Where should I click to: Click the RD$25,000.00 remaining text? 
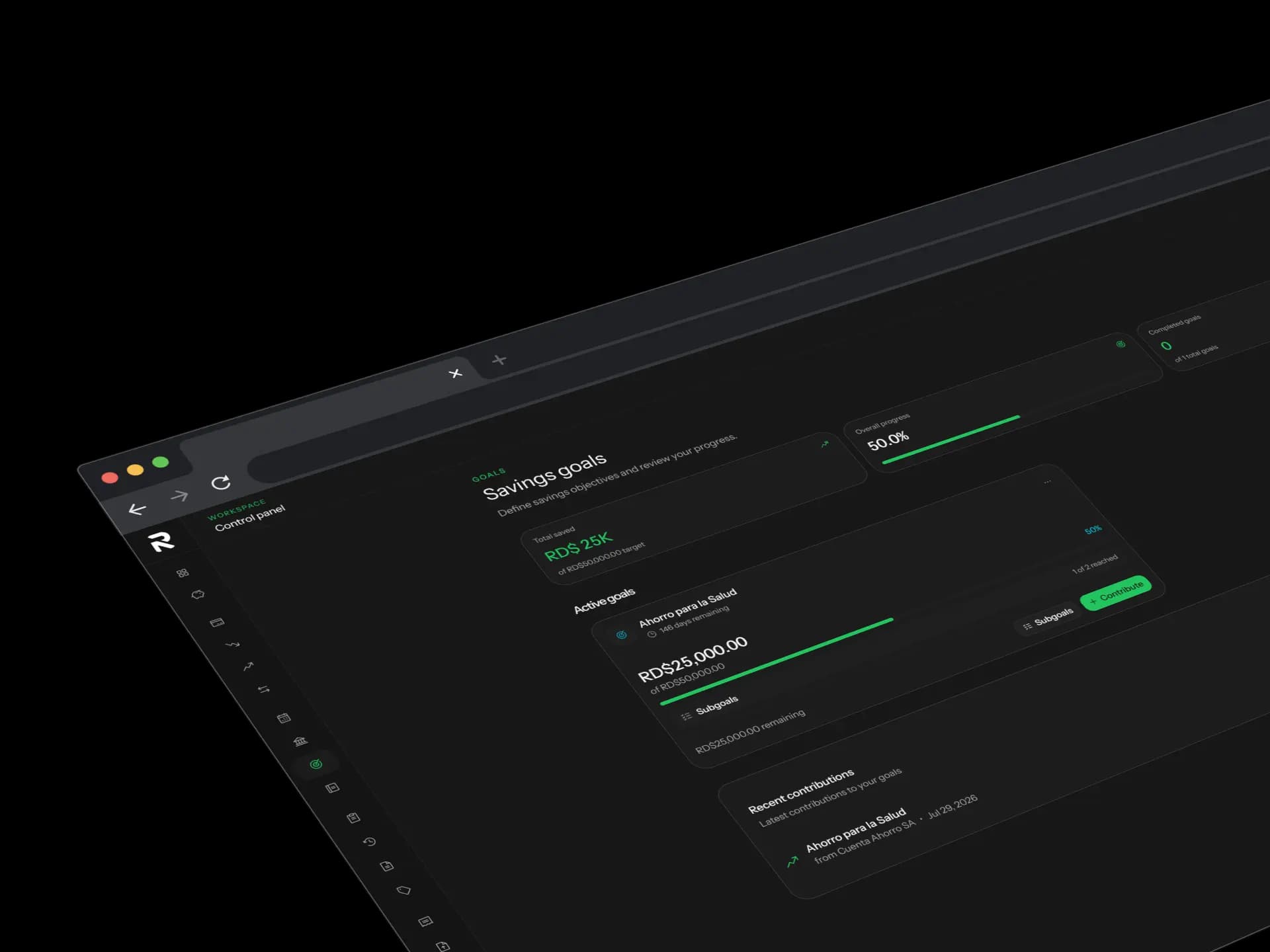coord(750,731)
